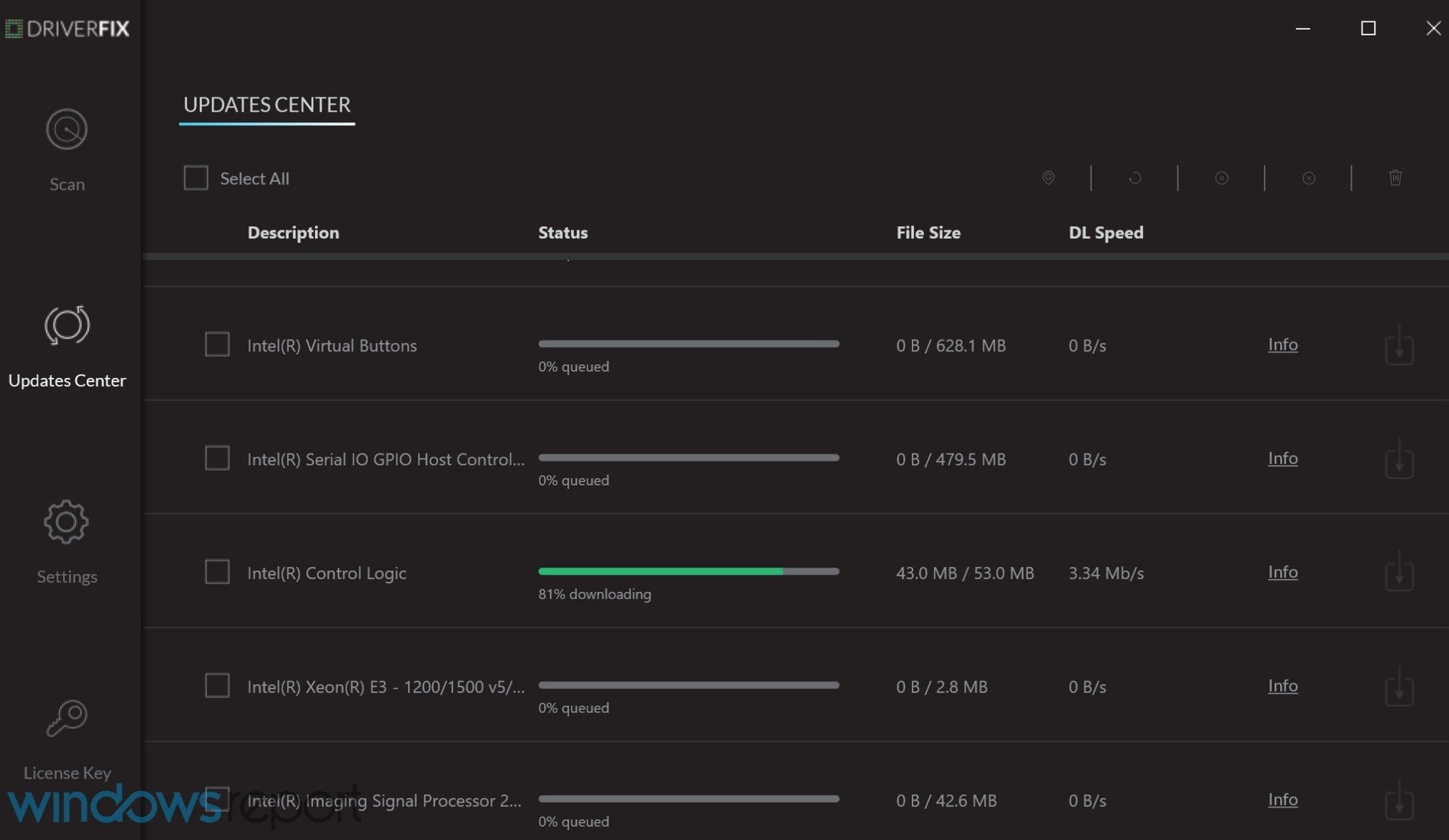Click the Scan icon in sidebar
This screenshot has width=1449, height=840.
66,128
